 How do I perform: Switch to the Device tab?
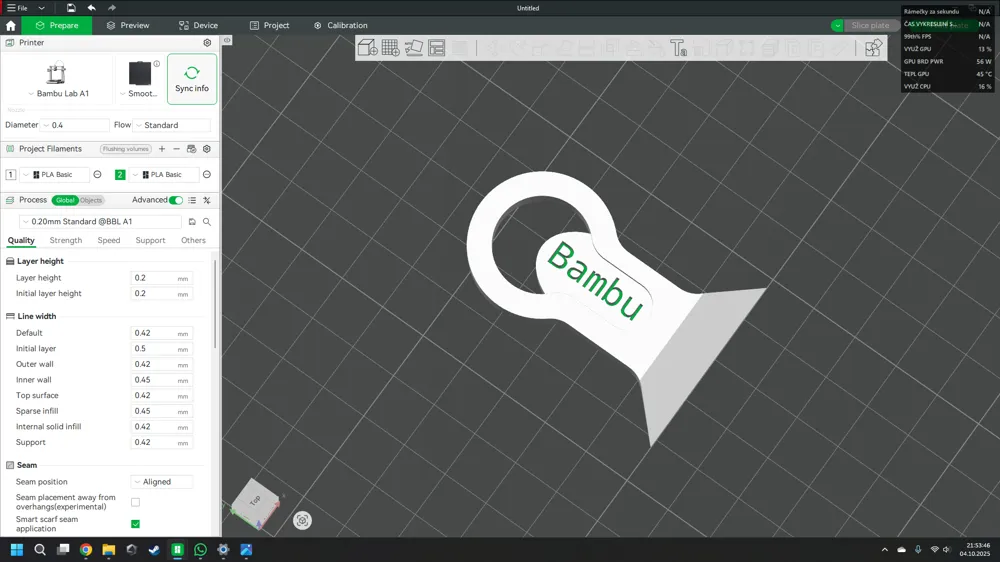click(x=198, y=26)
